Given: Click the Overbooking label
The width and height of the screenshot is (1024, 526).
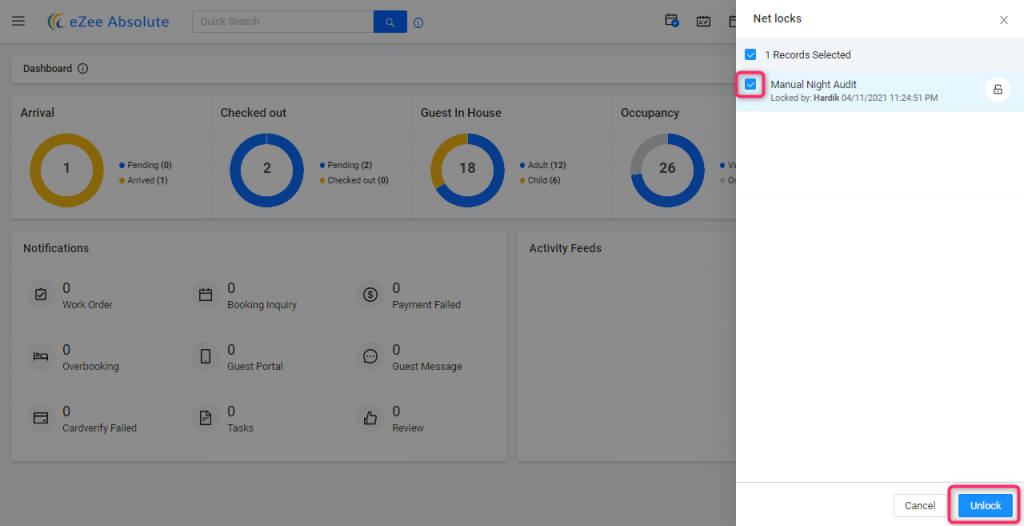Looking at the screenshot, I should (x=91, y=367).
